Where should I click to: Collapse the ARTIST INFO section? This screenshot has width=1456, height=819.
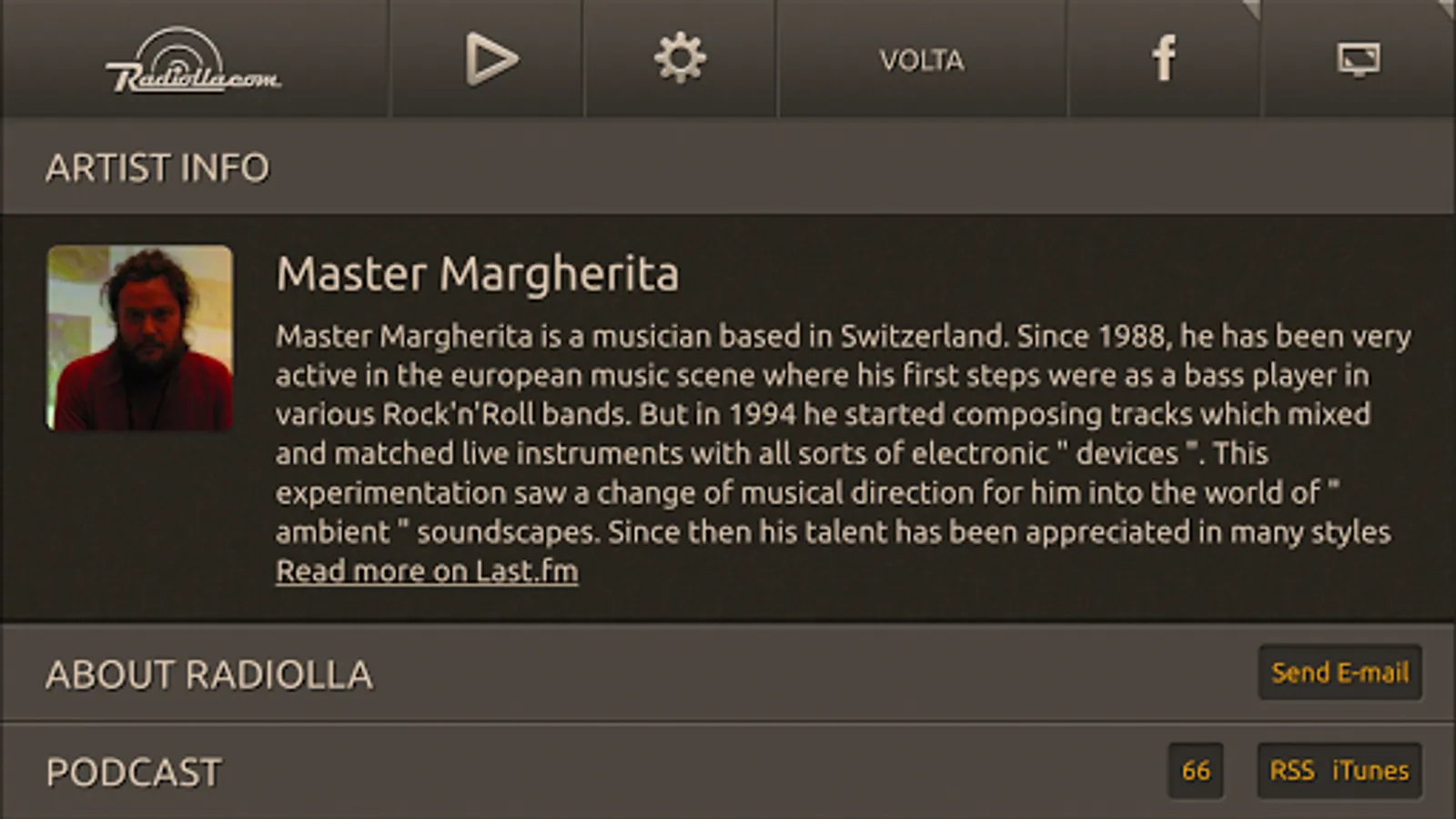pos(157,168)
